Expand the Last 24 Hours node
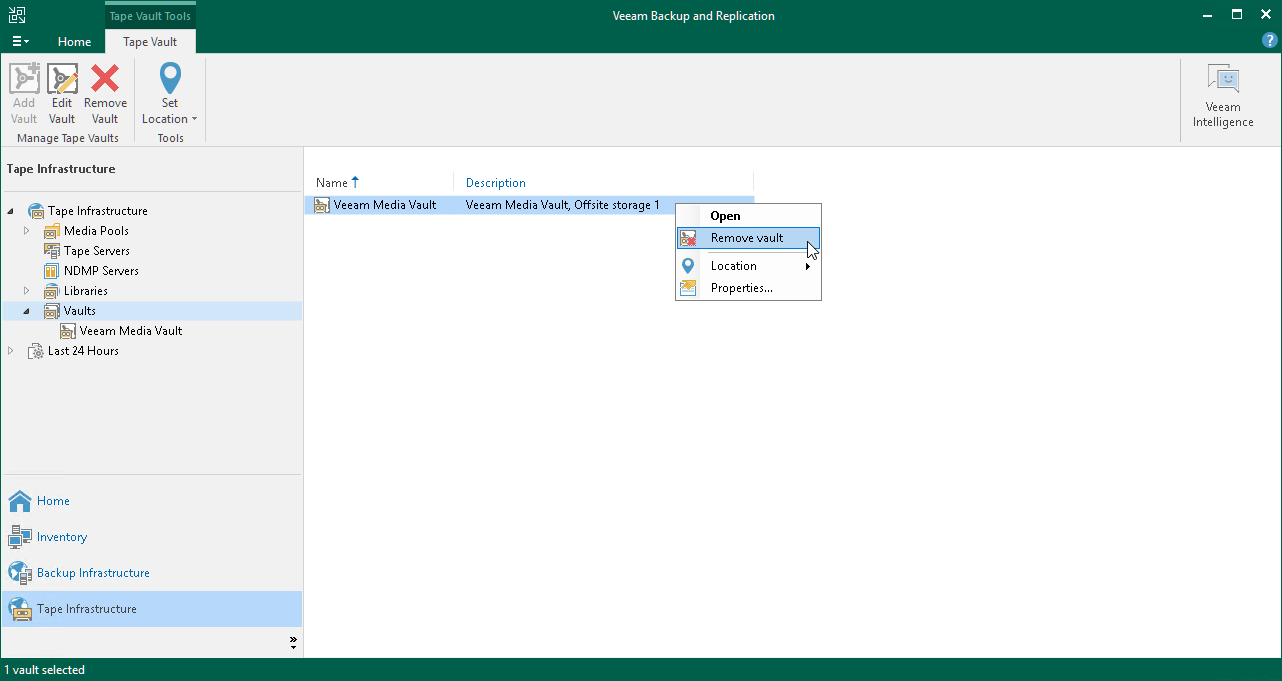 [11, 351]
